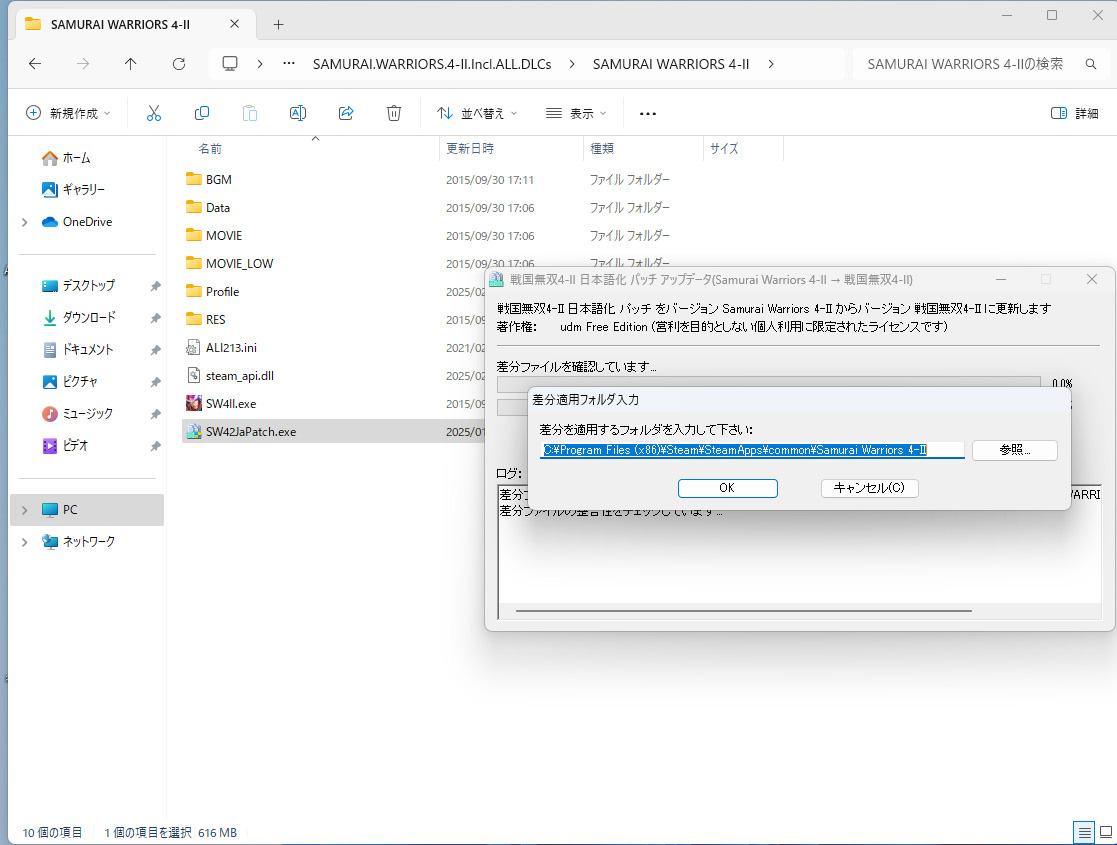Open ドキュメント in quick access
The height and width of the screenshot is (845, 1117).
click(78, 350)
